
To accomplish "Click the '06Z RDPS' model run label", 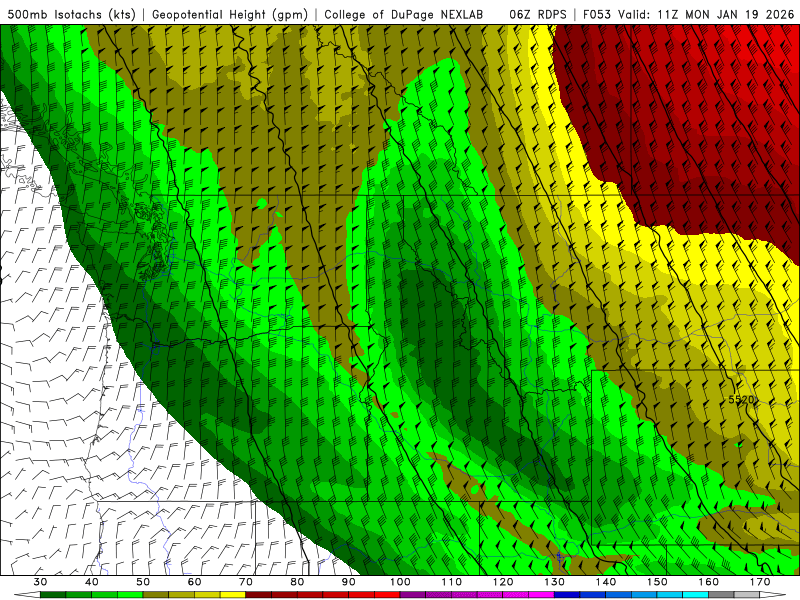I will 538,14.
